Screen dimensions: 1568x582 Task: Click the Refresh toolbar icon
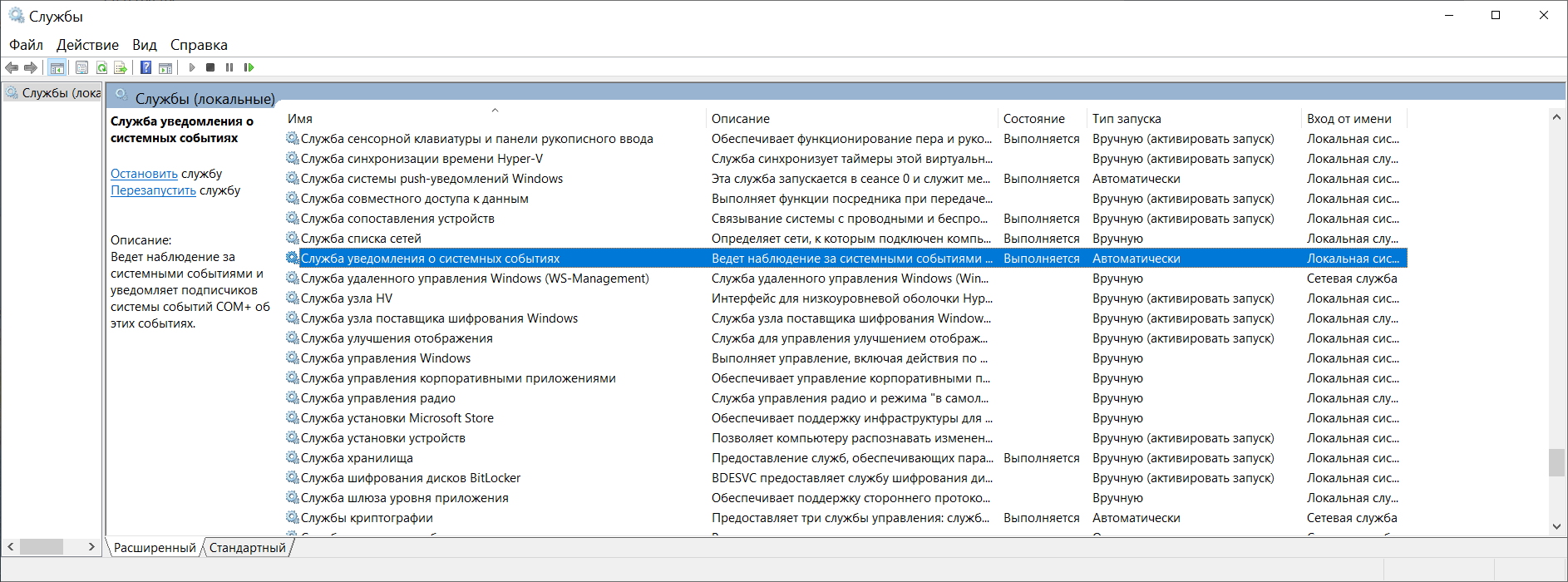point(101,67)
